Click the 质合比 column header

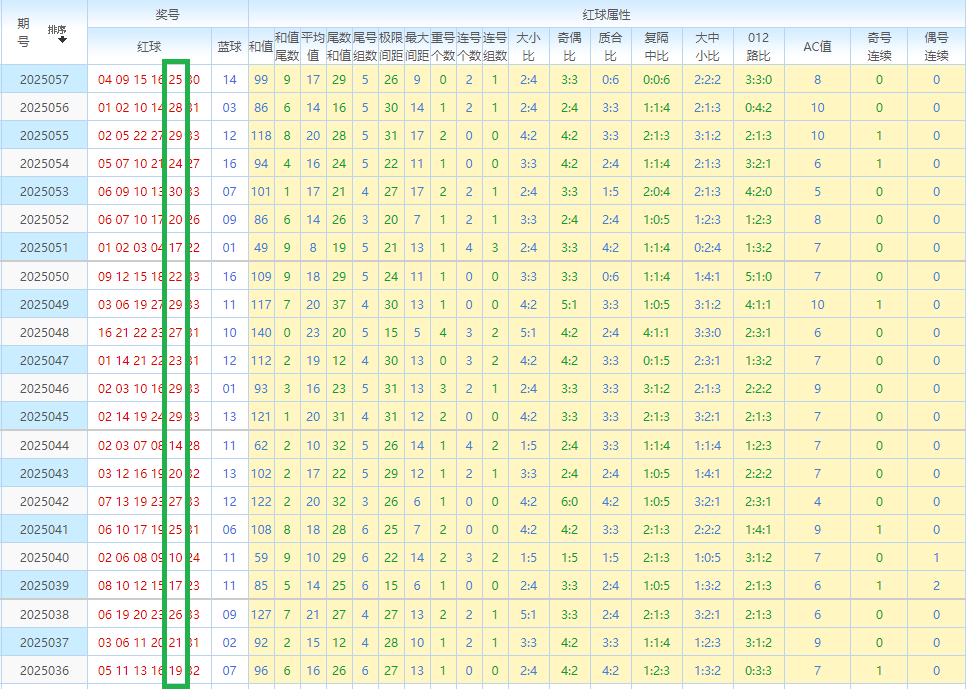pos(611,46)
